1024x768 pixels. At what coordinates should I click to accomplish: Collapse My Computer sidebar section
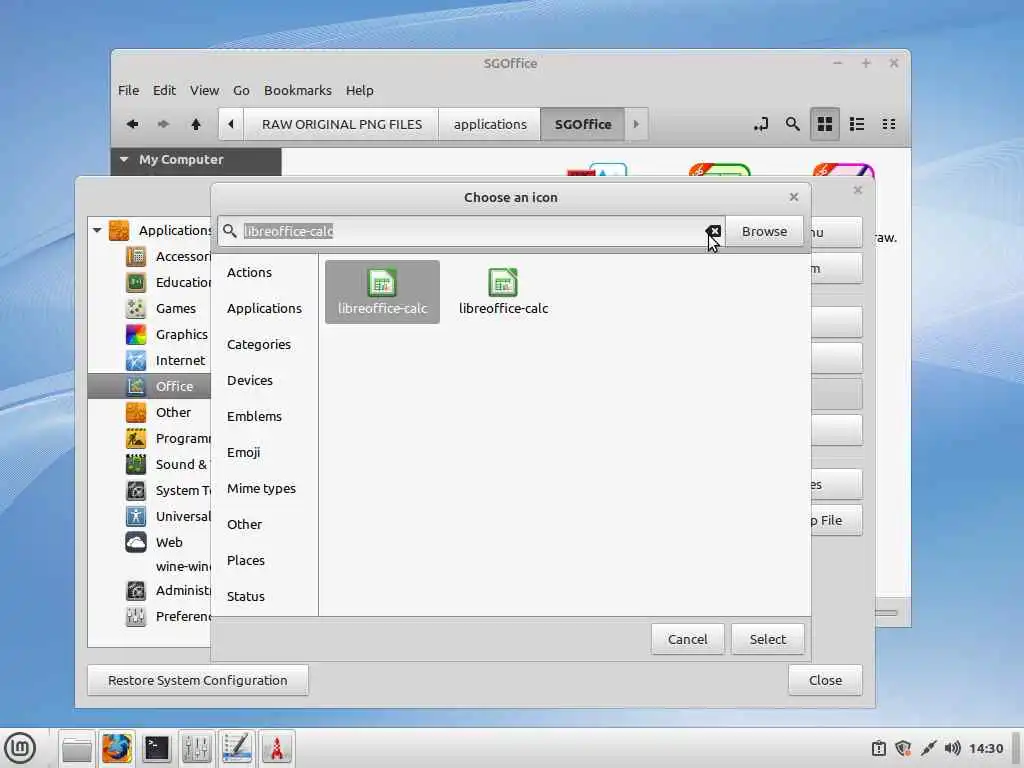[123, 159]
